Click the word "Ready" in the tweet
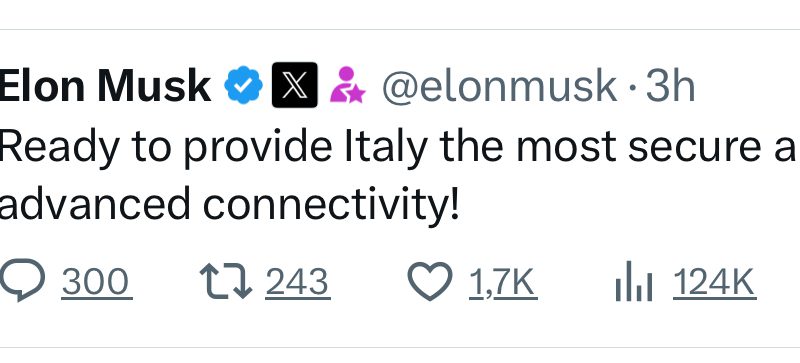Screen dimensions: 800x363 tap(59, 148)
